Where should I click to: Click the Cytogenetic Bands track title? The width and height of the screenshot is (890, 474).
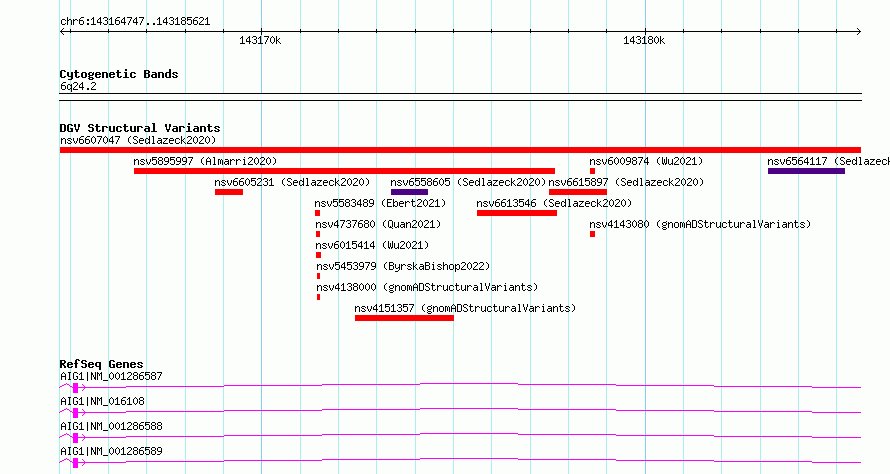coord(119,74)
